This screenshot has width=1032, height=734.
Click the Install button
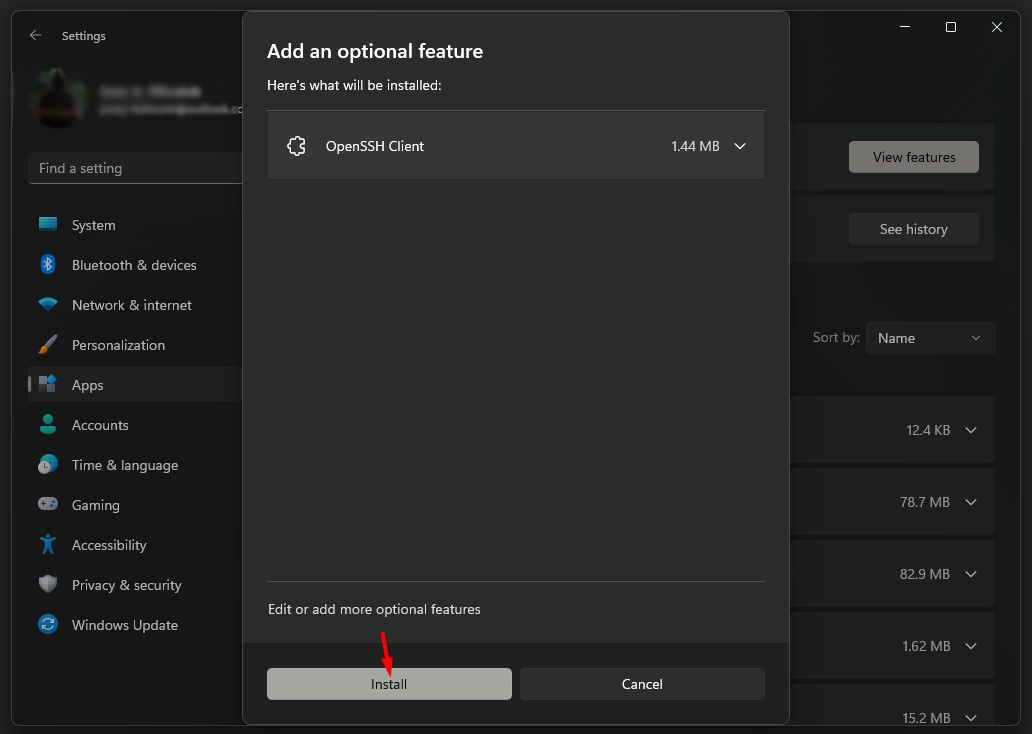point(389,684)
